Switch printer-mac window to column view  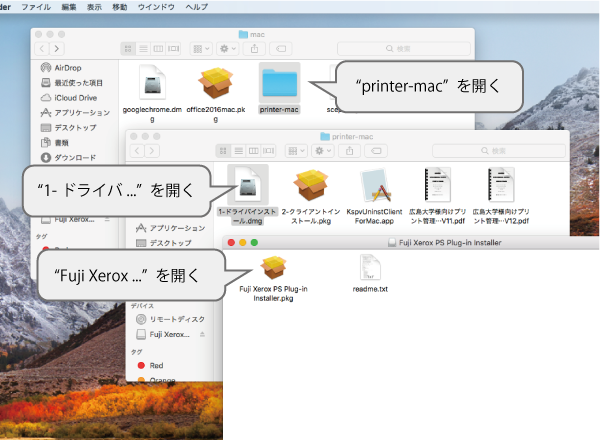(253, 151)
